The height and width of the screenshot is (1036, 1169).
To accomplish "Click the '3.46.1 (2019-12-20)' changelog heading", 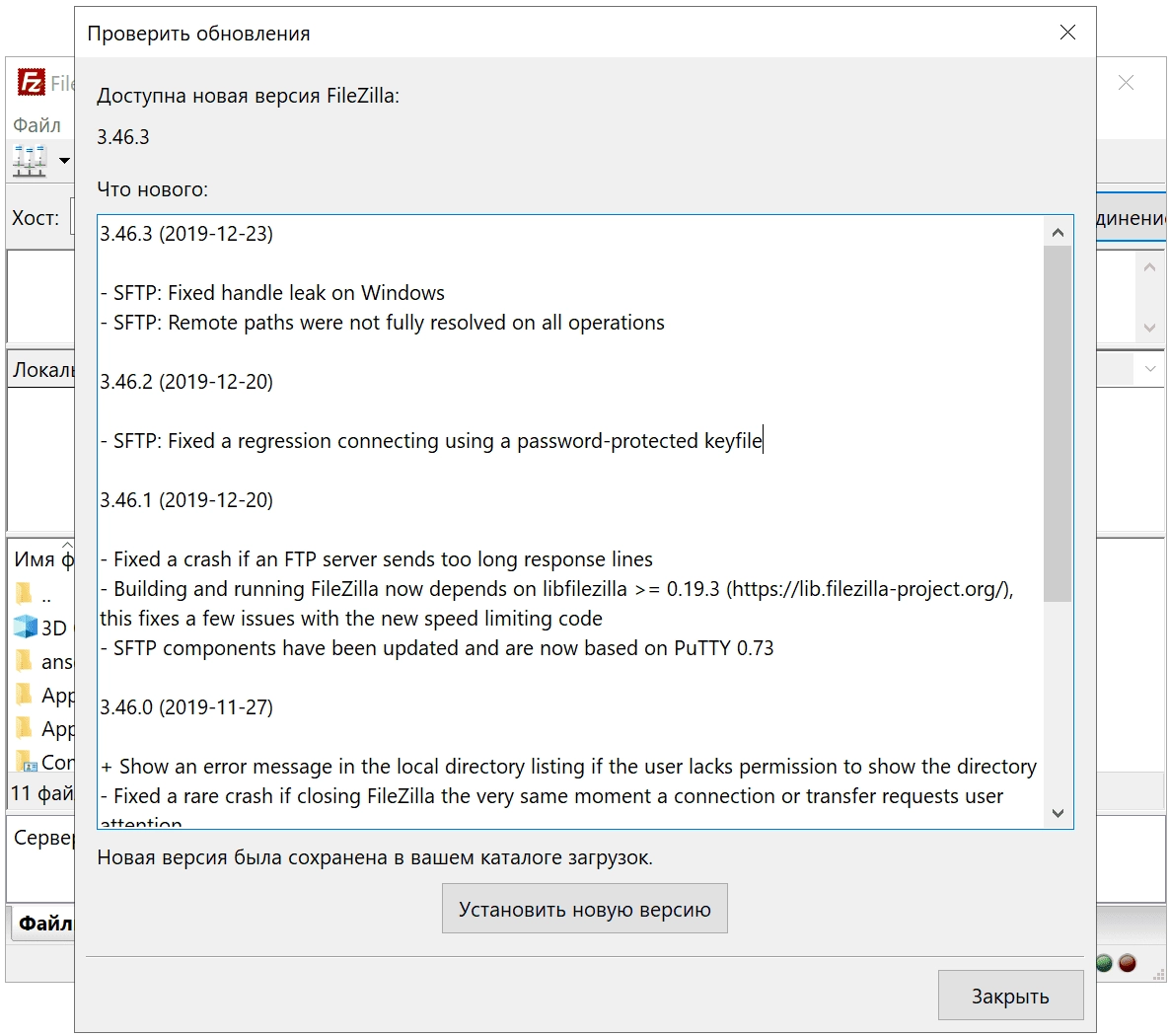I will pyautogui.click(x=186, y=499).
